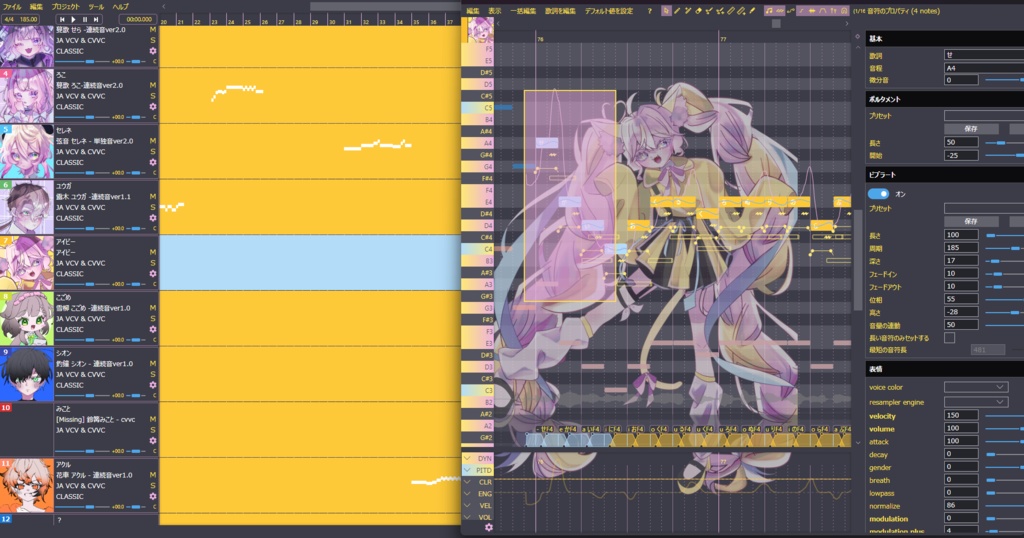
Task: Open settings gear for the セレネ track
Action: click(x=153, y=162)
